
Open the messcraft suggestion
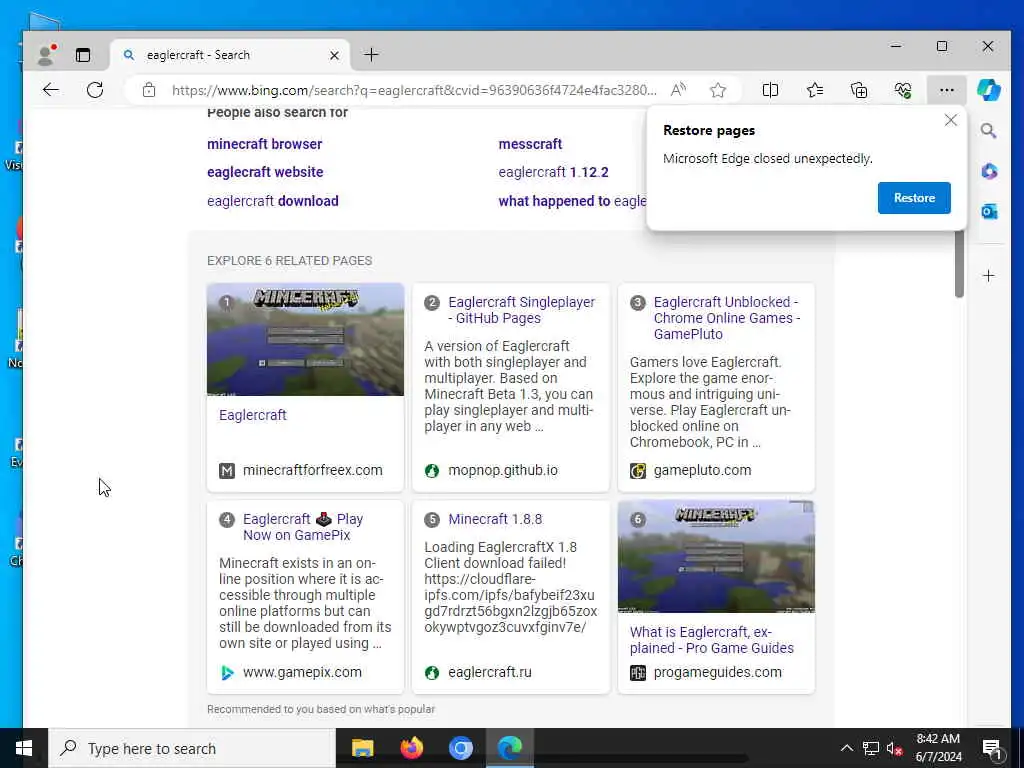pyautogui.click(x=530, y=144)
